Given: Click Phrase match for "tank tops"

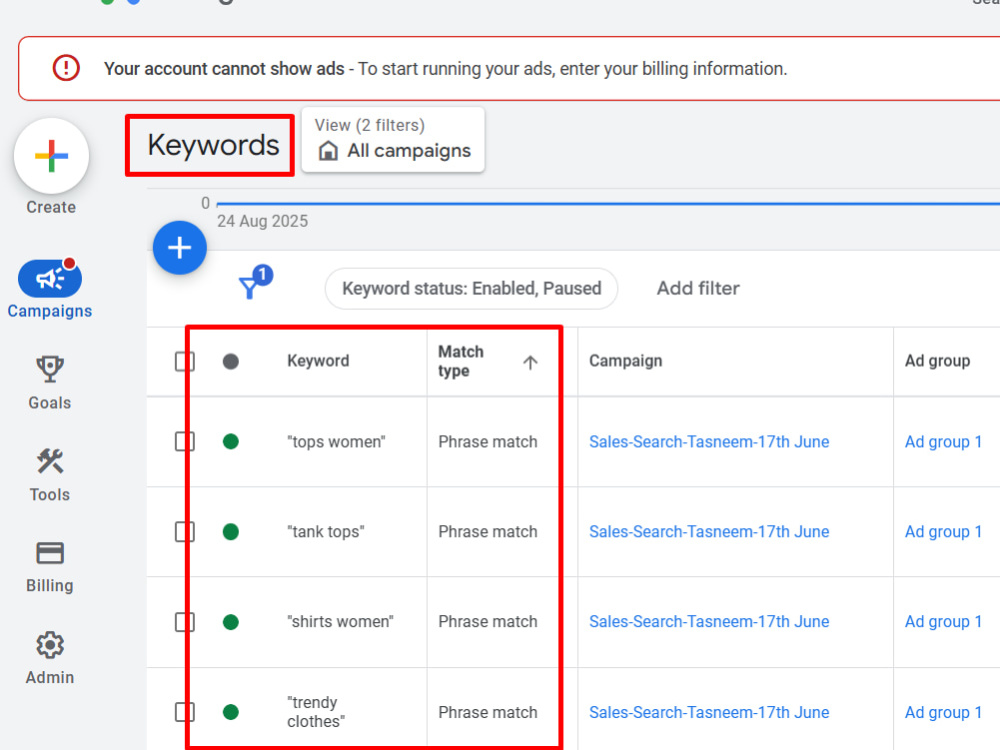Looking at the screenshot, I should (x=488, y=531).
